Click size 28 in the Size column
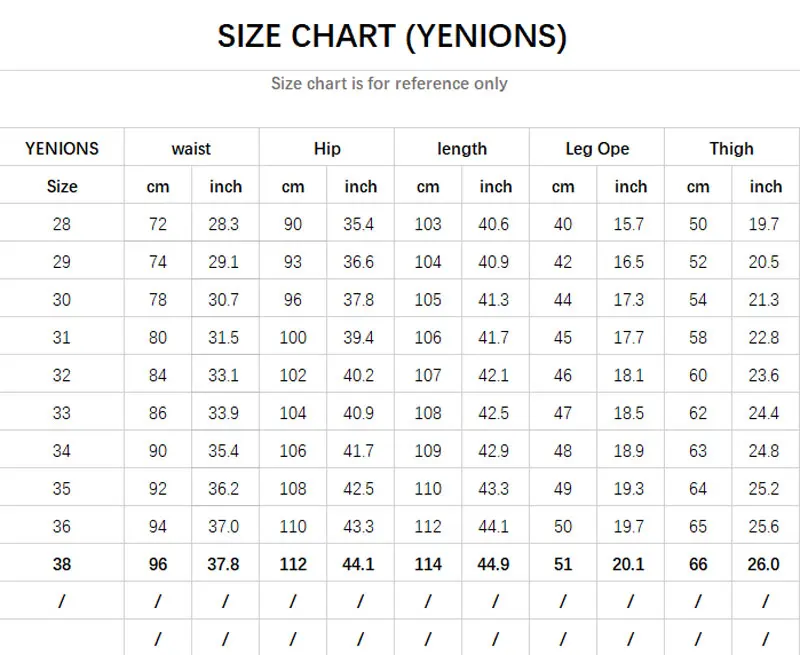Viewport: 800px width, 655px height. tap(62, 224)
